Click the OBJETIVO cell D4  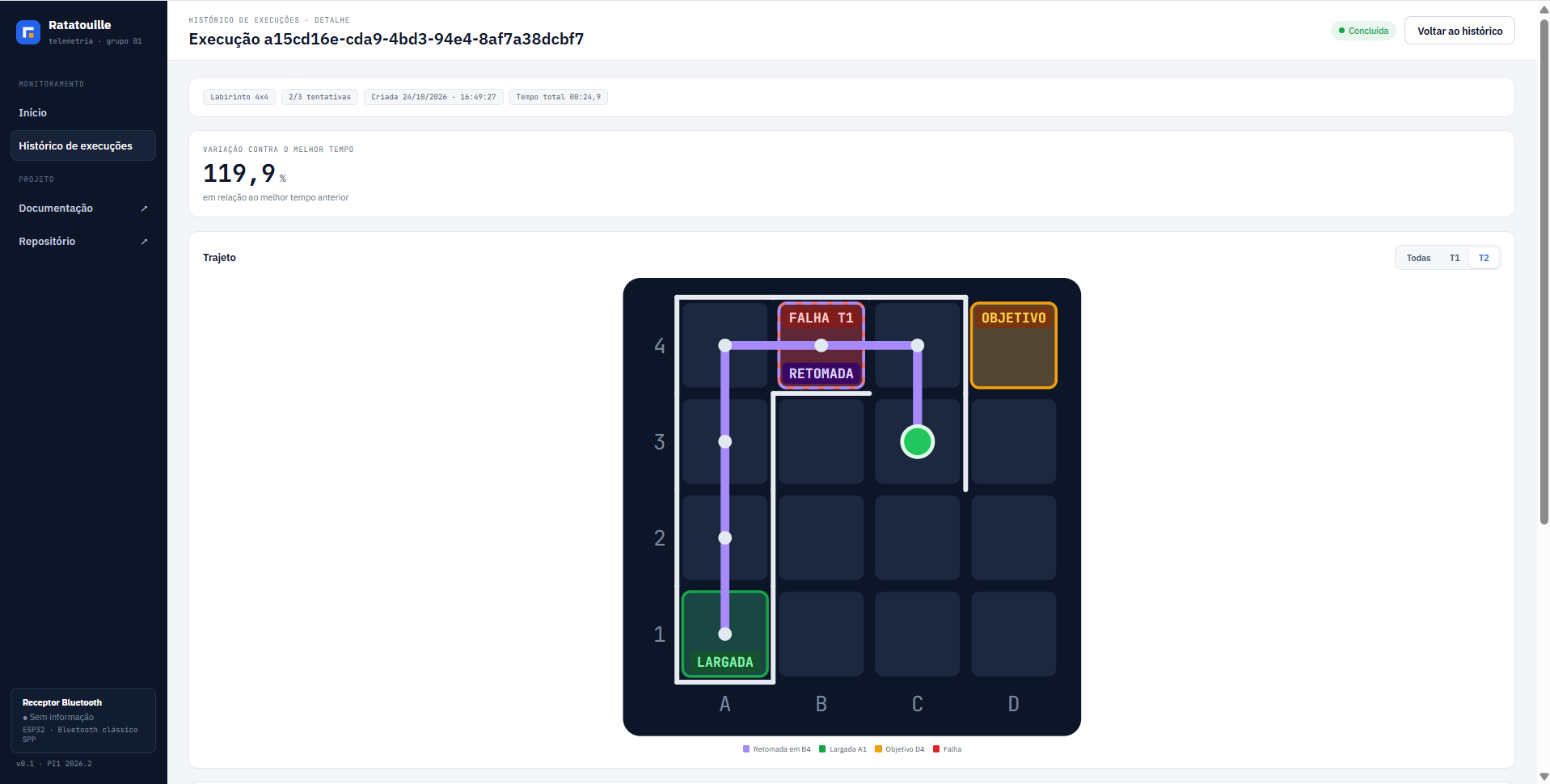[1013, 345]
